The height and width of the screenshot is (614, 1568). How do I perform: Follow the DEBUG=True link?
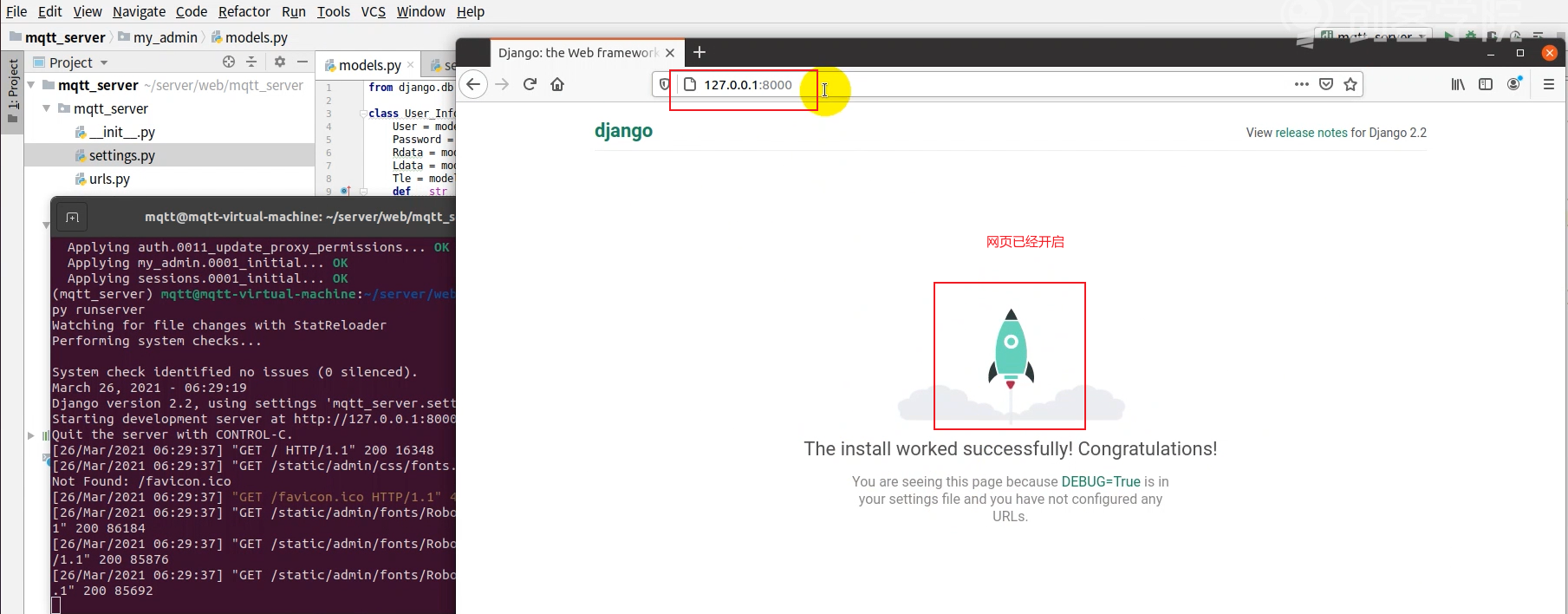tap(1101, 481)
